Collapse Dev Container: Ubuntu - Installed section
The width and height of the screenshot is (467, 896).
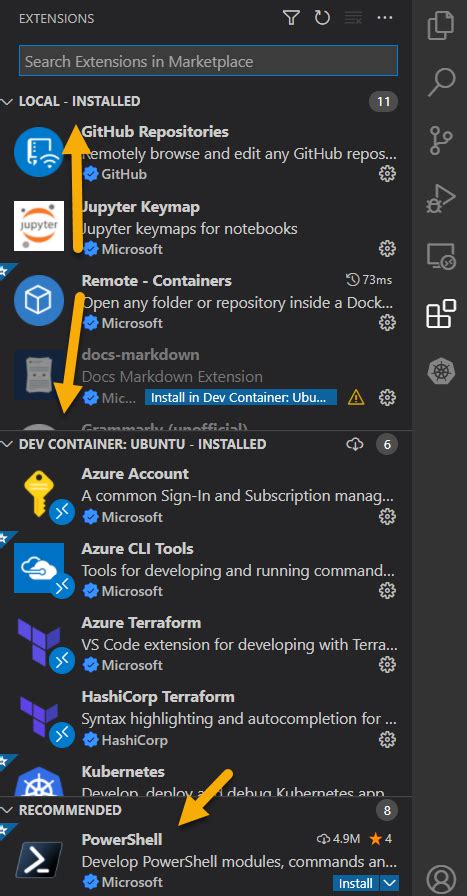[x=7, y=444]
